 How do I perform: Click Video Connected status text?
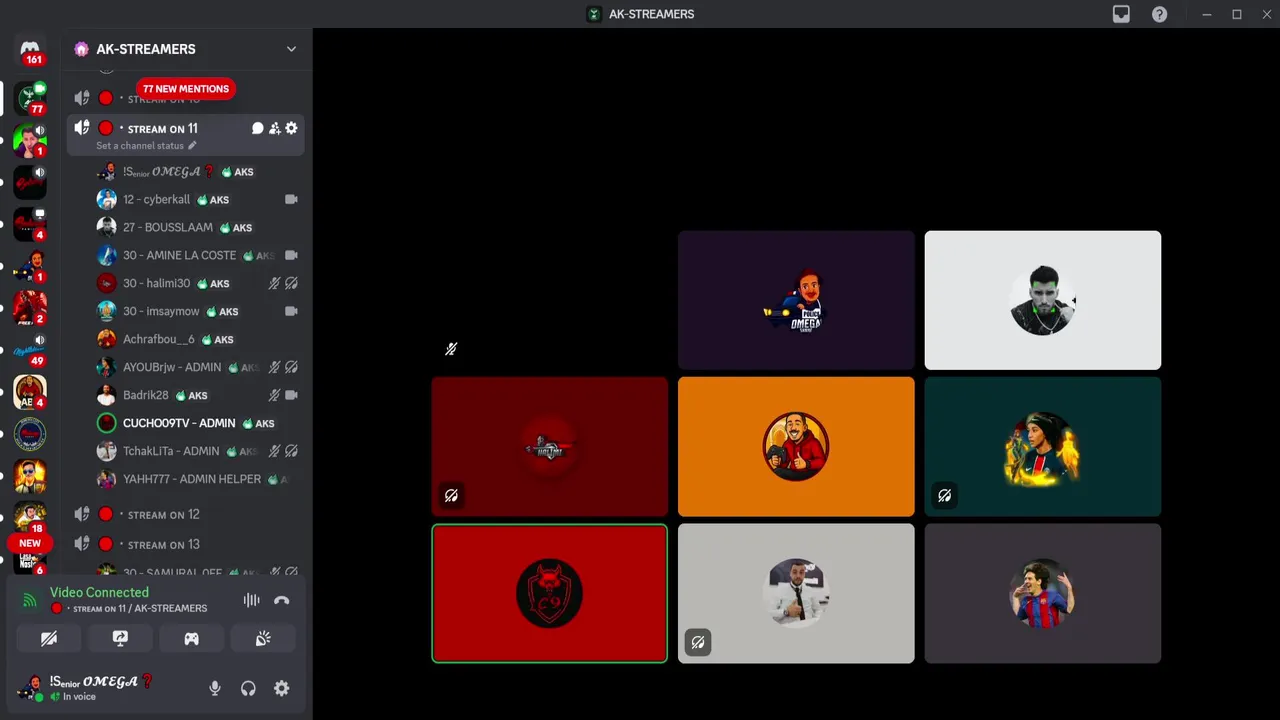coord(99,592)
